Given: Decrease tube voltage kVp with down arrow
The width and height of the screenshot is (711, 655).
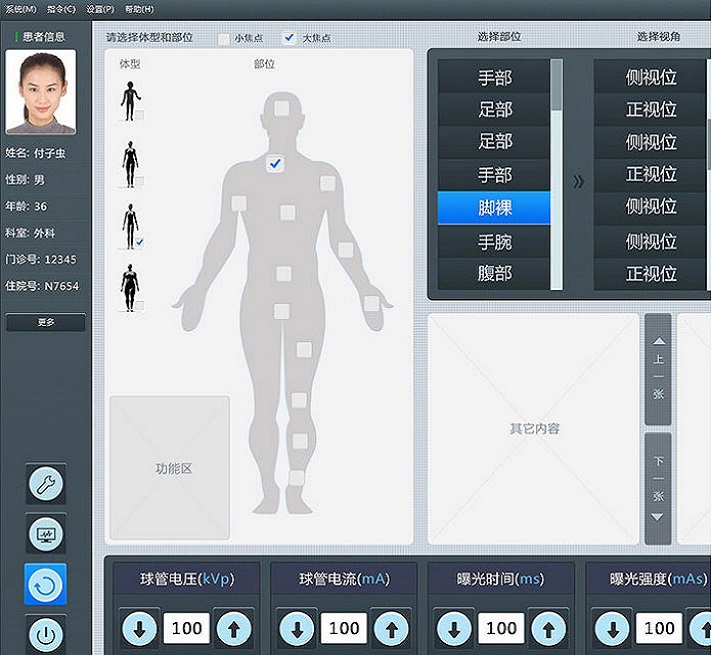Looking at the screenshot, I should click(139, 628).
